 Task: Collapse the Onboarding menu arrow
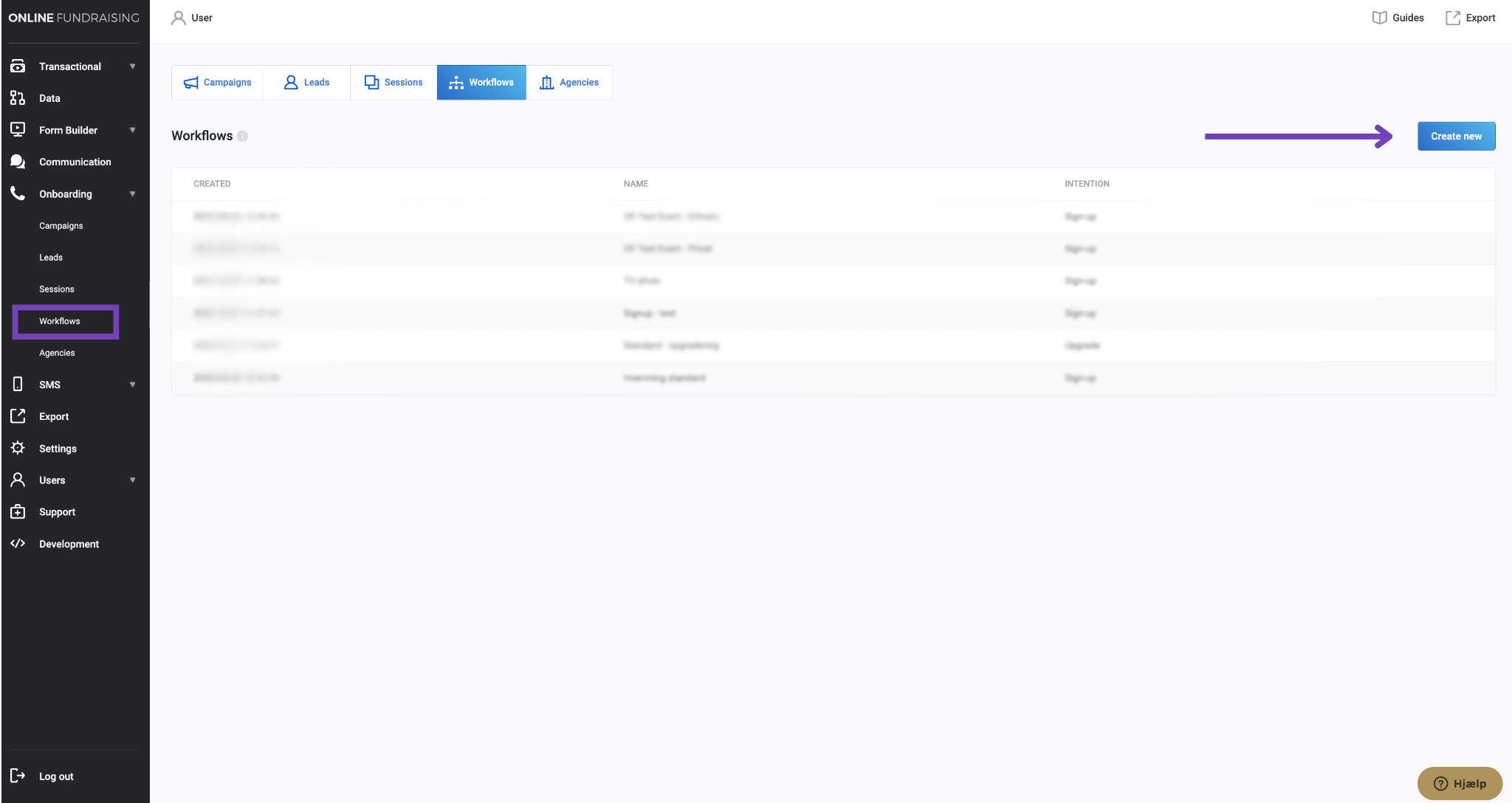pos(133,194)
